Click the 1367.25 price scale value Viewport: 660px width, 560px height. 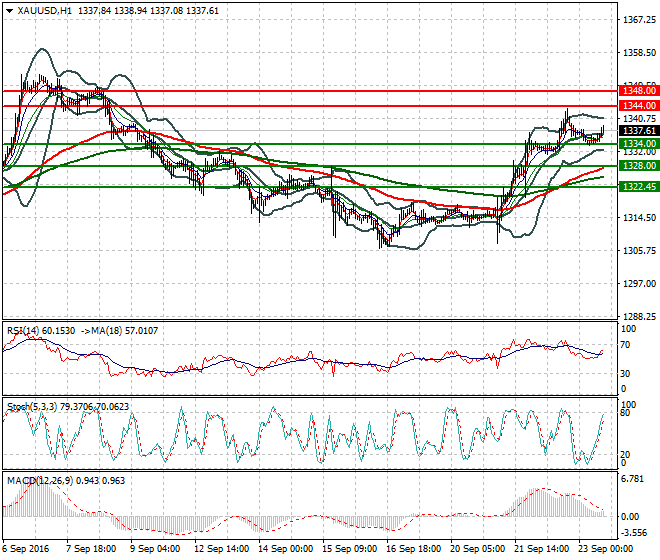639,20
